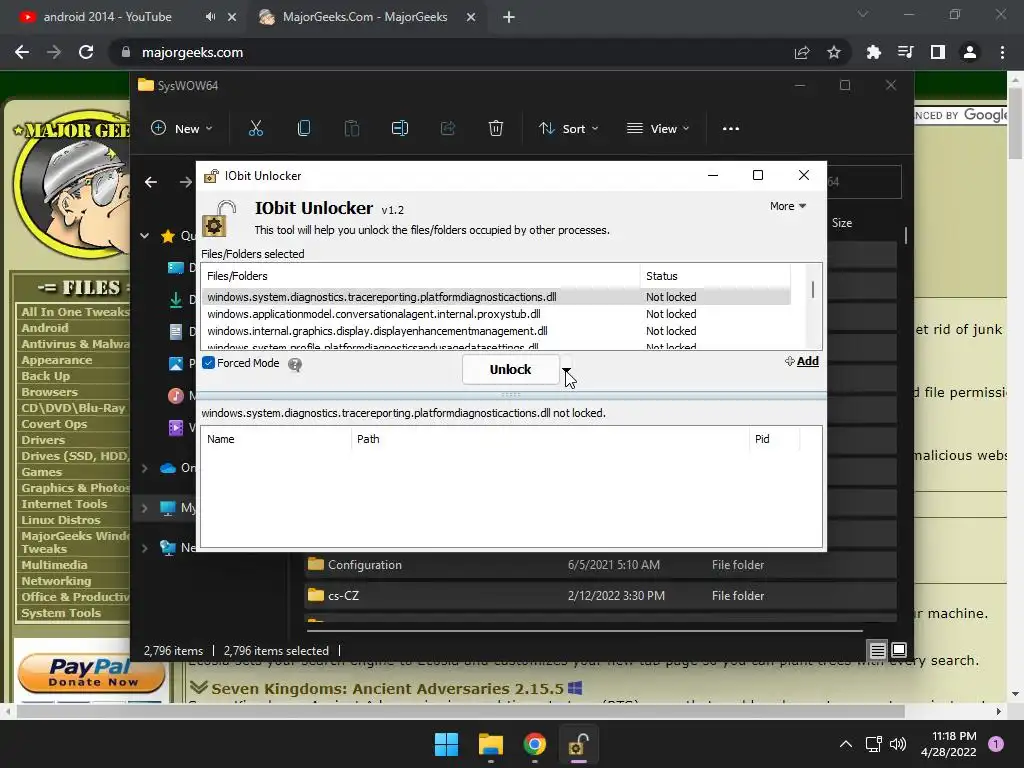Viewport: 1024px width, 768px height.
Task: Click the IObit Unlocker splitter handle
Action: click(511, 395)
